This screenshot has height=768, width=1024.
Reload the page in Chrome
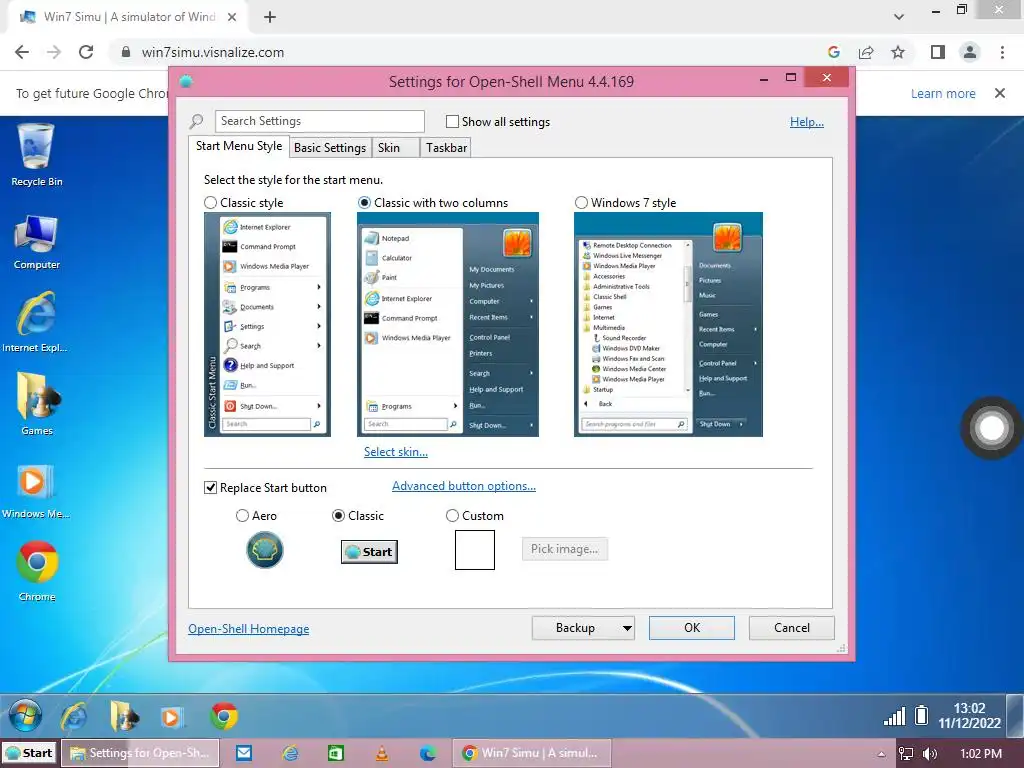click(86, 52)
